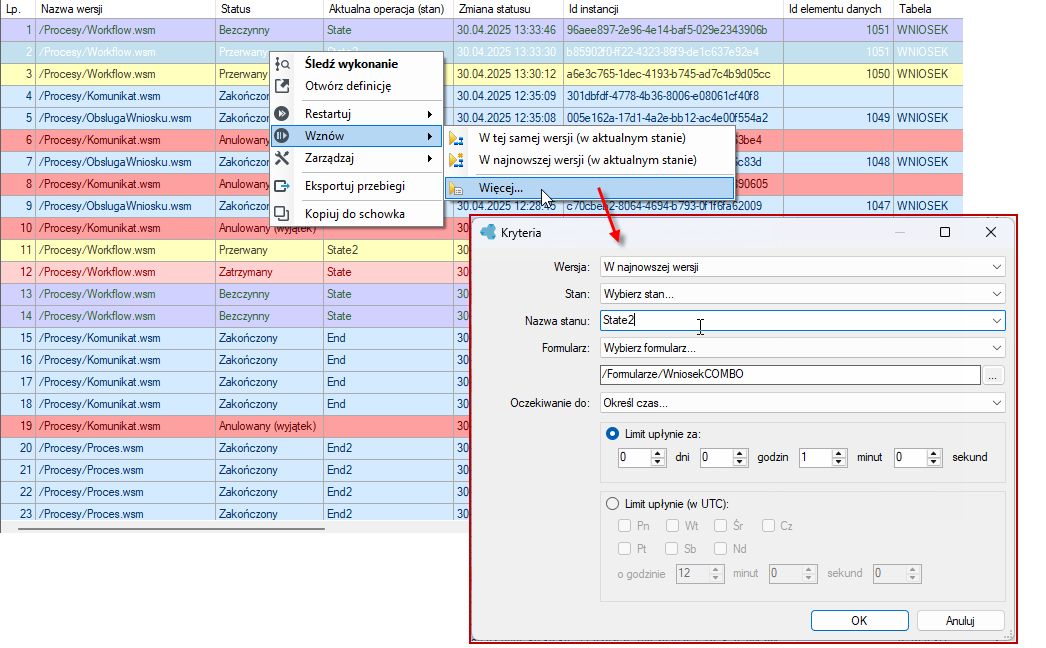Screen dimensions: 1046x648
Task: Expand the Zarządzaj submenu arrow
Action: [x=430, y=158]
